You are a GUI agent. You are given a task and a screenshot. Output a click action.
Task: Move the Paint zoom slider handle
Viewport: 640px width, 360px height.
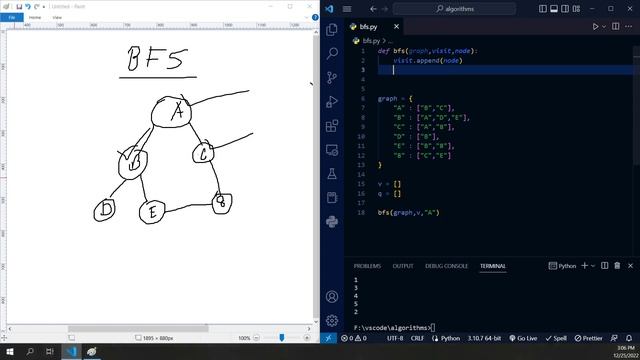(281, 338)
